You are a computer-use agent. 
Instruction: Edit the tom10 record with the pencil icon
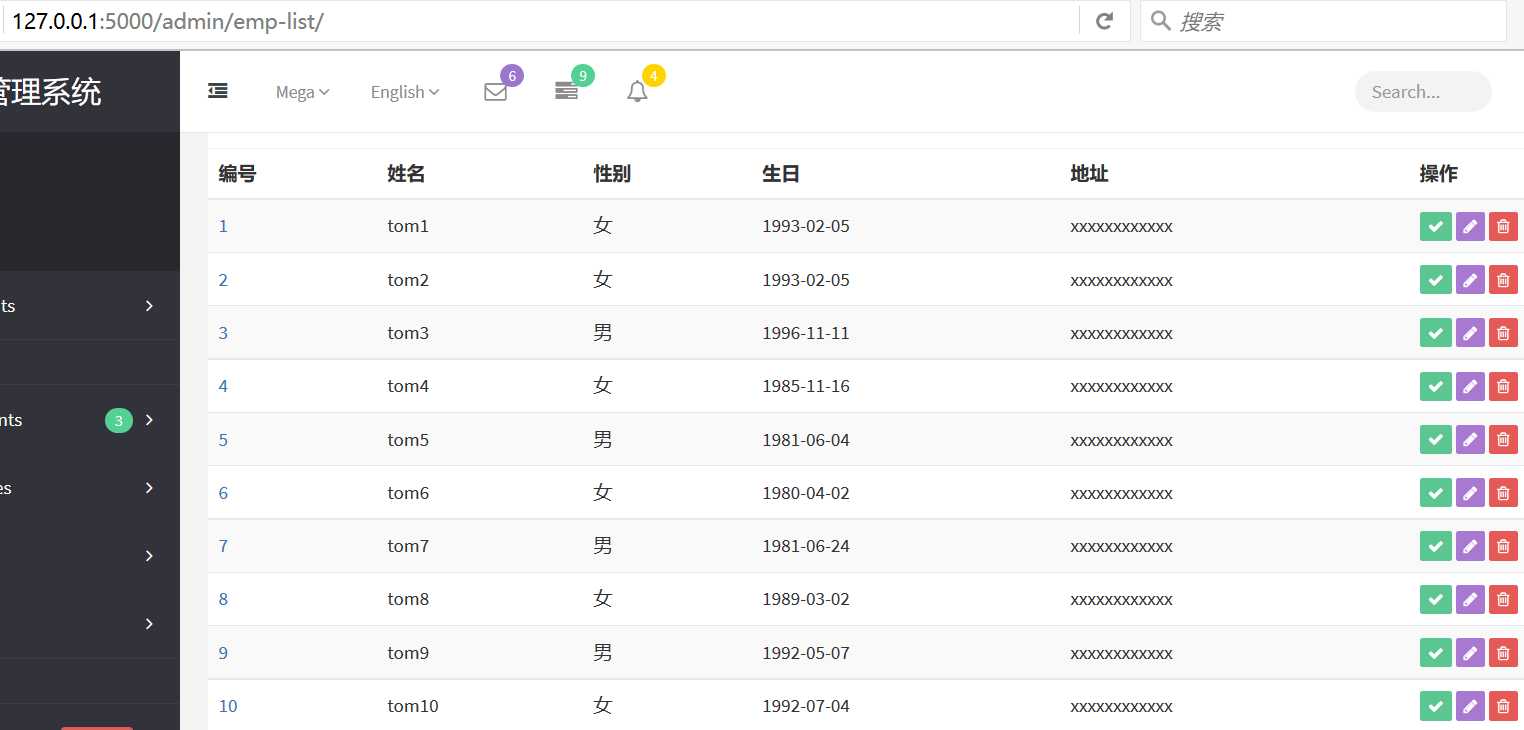coord(1470,706)
